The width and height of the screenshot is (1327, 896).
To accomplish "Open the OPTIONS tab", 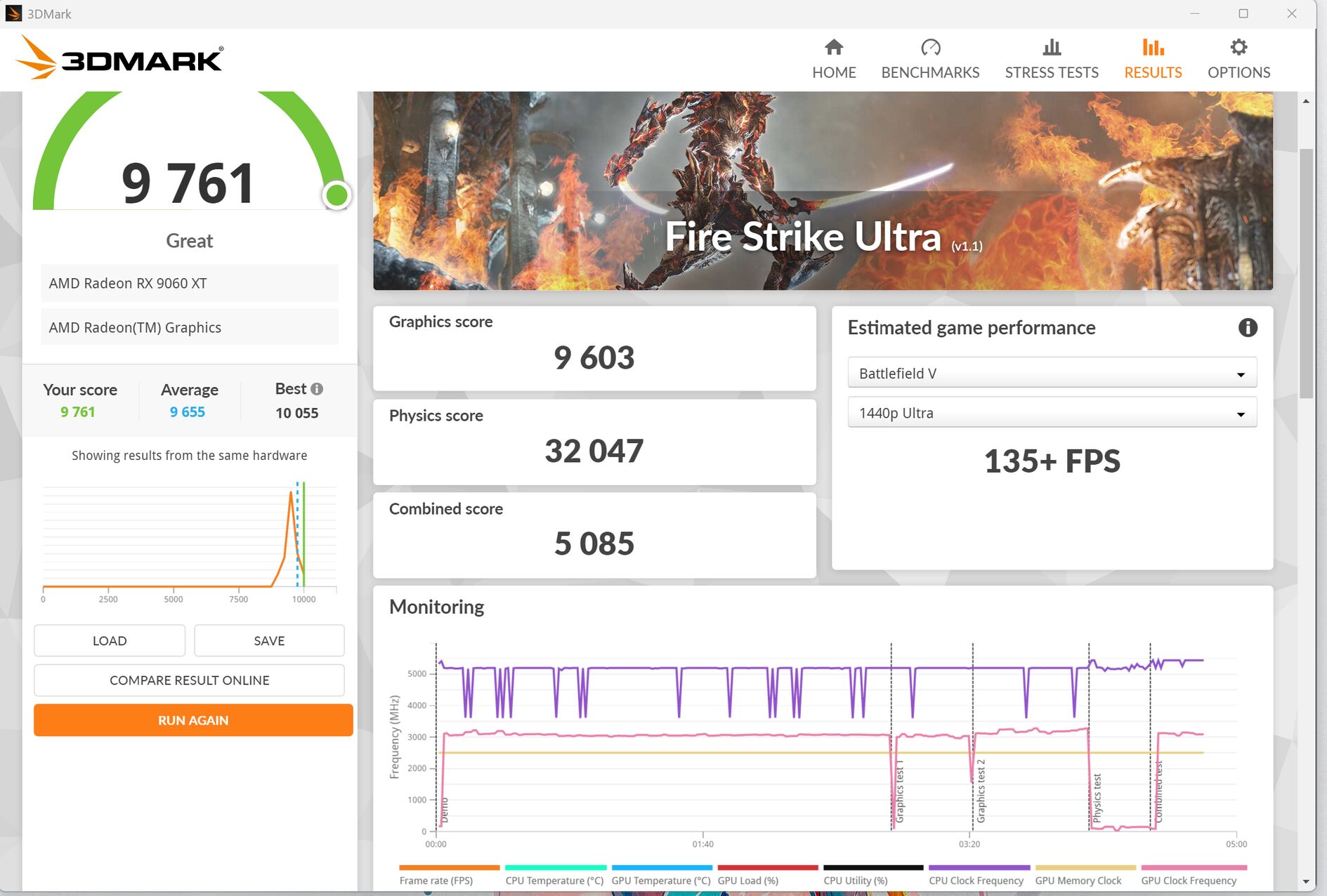I will point(1238,58).
